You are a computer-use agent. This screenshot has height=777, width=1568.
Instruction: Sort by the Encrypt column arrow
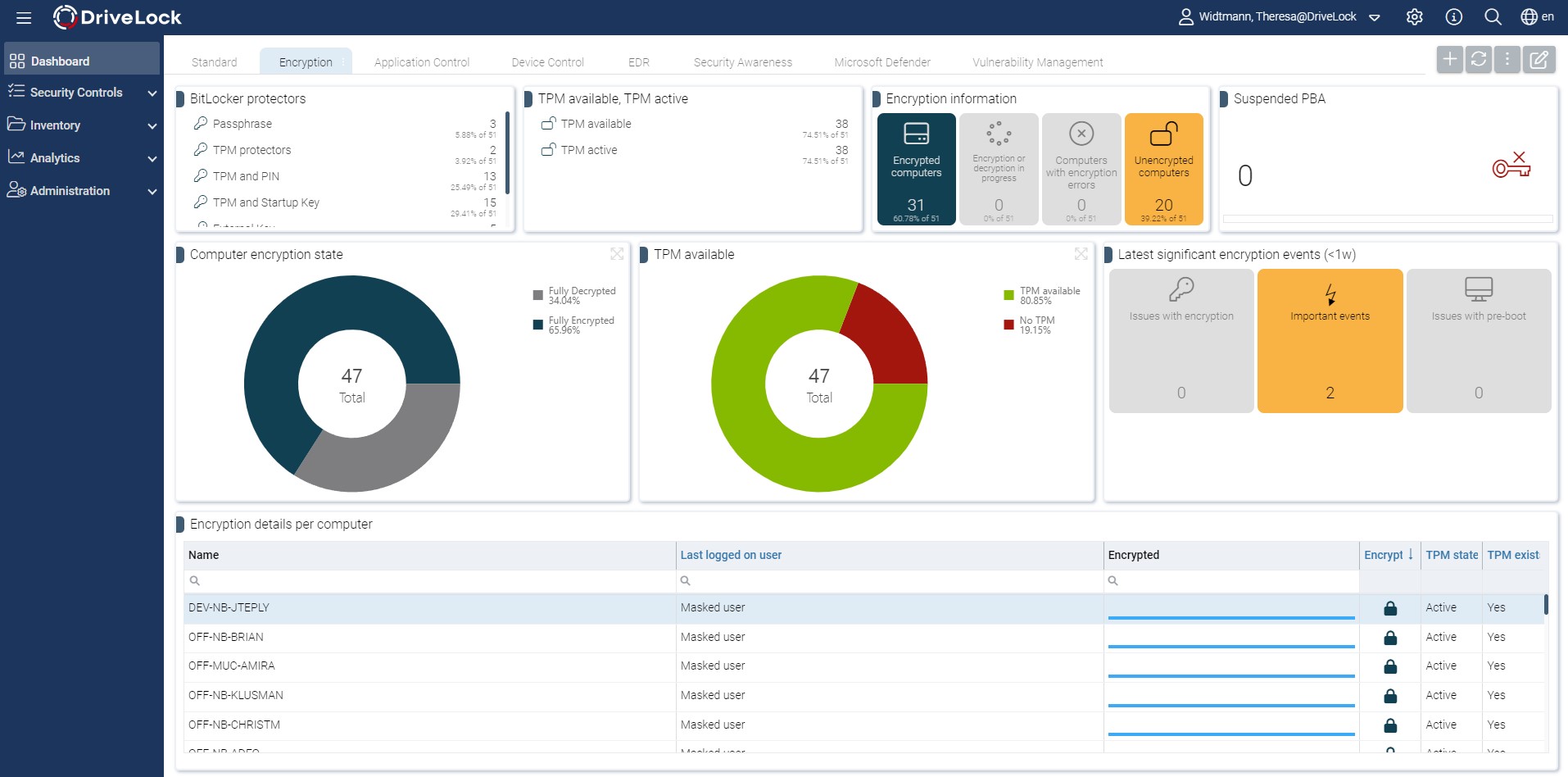[x=1411, y=554]
